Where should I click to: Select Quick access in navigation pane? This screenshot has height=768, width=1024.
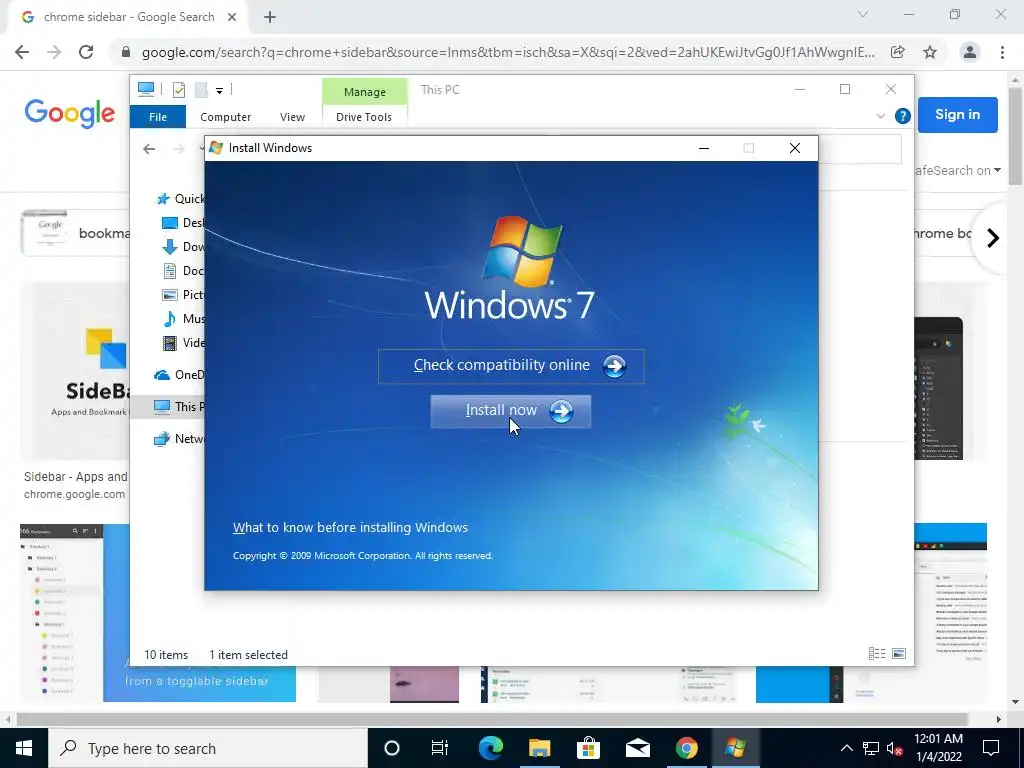[180, 199]
